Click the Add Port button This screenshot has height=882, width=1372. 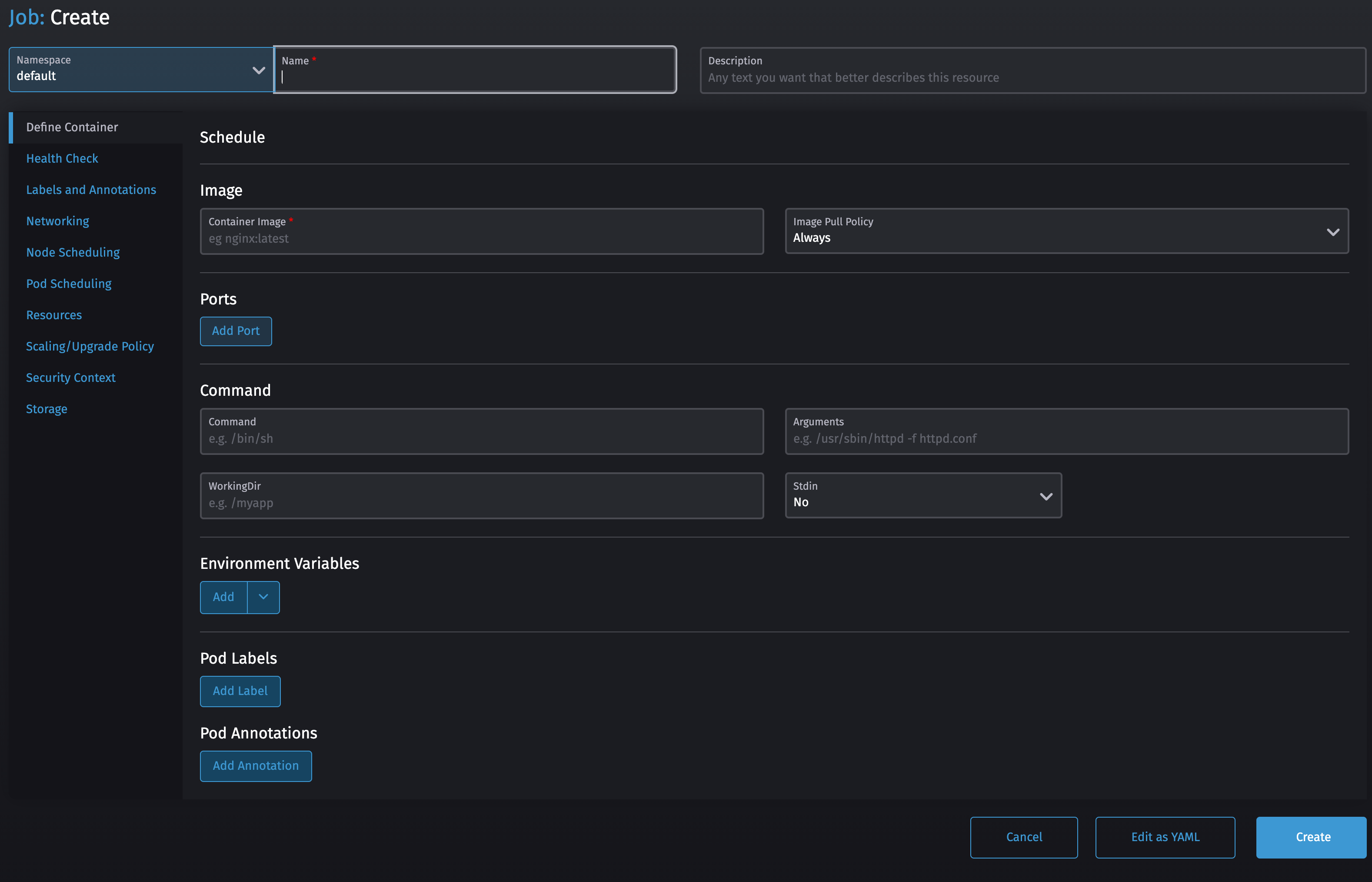tap(235, 331)
